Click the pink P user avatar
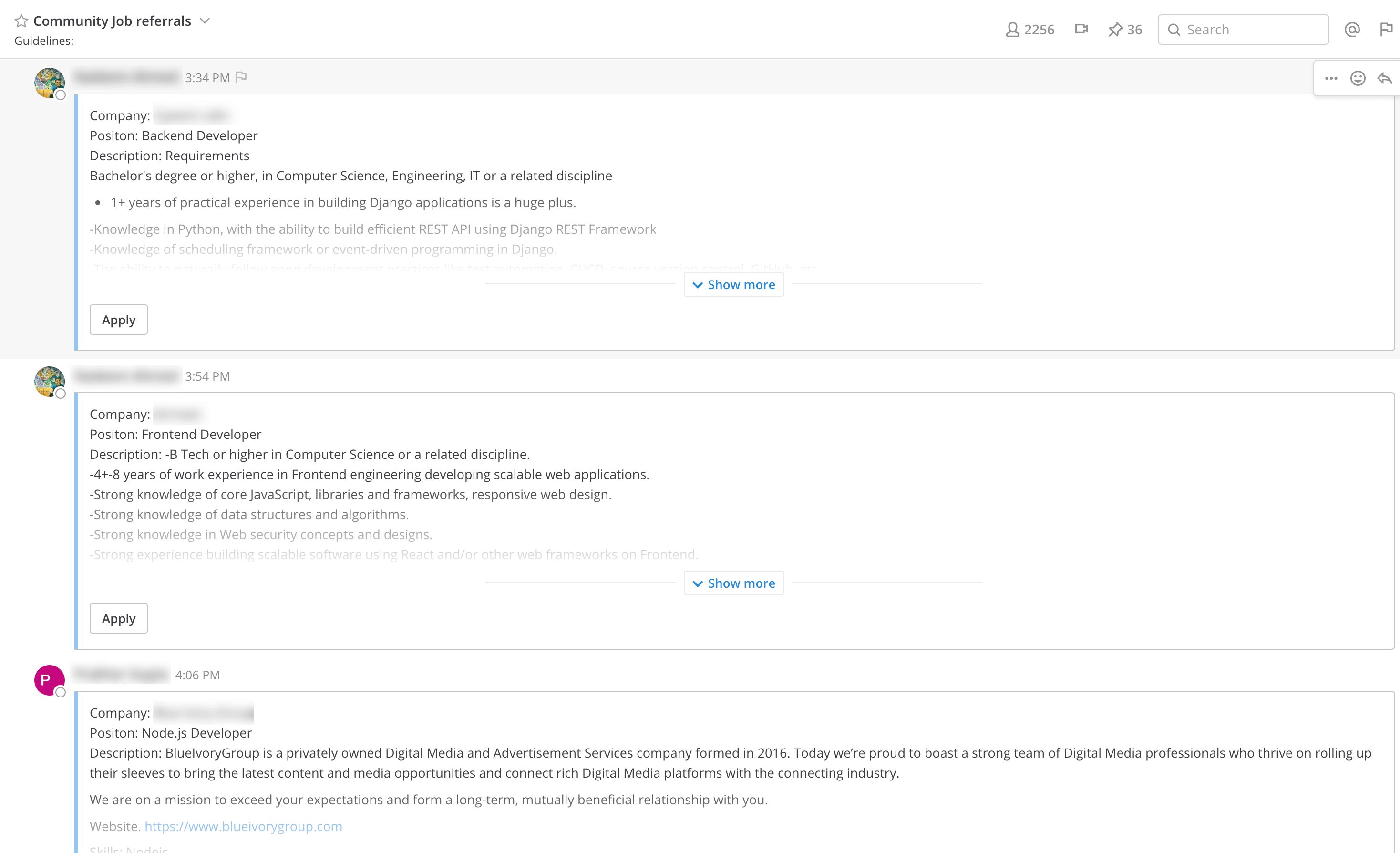 (x=49, y=680)
